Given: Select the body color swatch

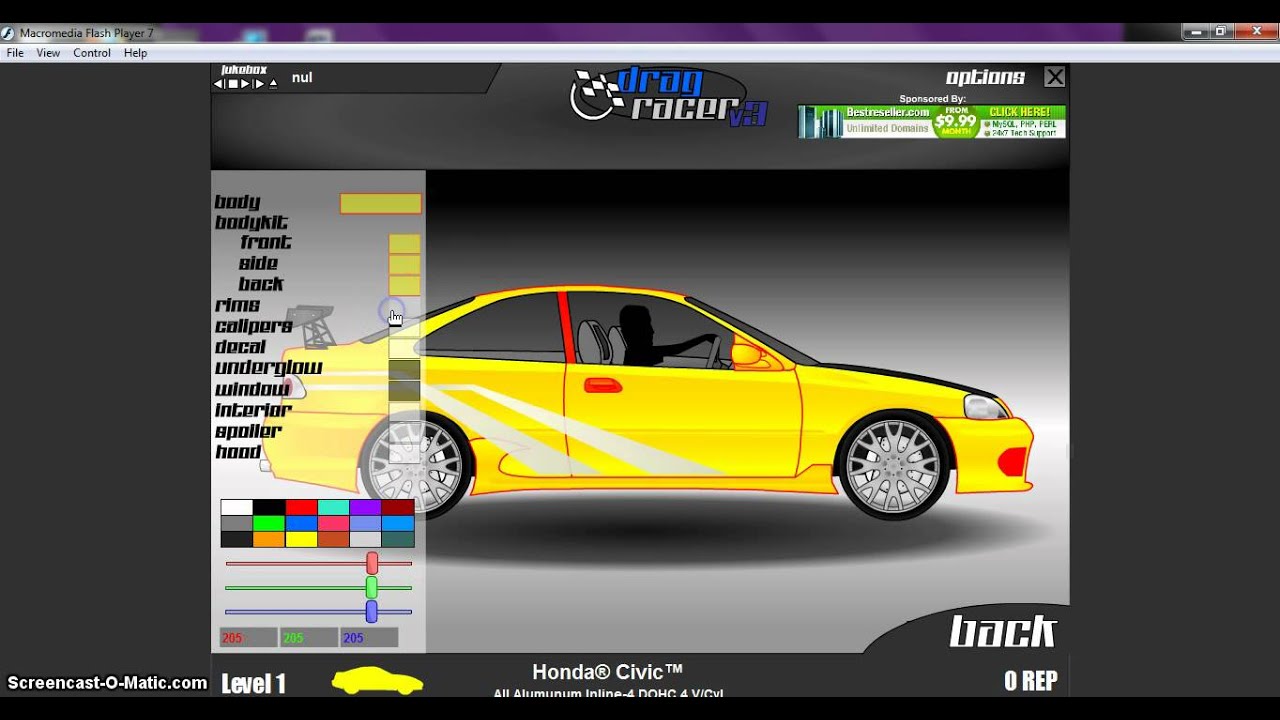Looking at the screenshot, I should (x=381, y=204).
